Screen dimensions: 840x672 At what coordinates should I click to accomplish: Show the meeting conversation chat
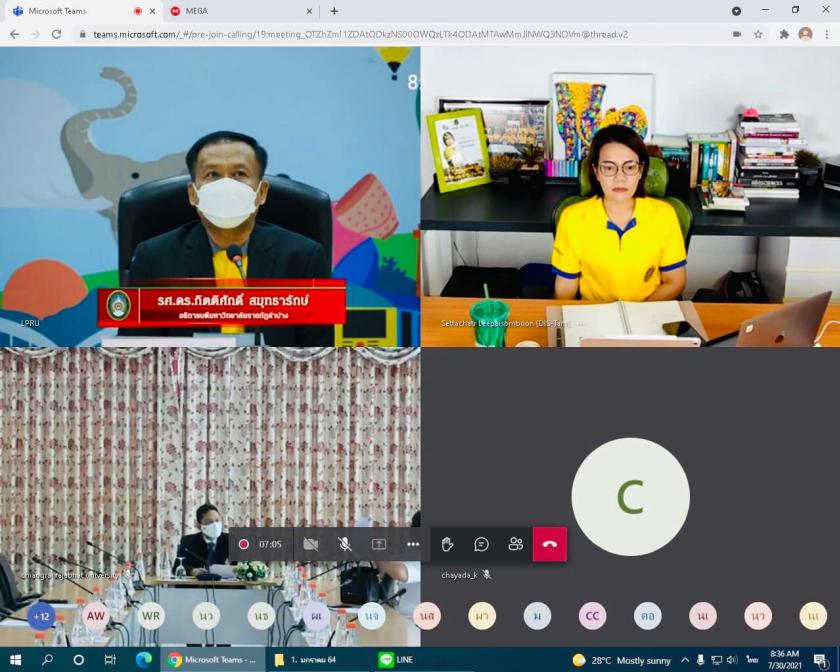[x=482, y=544]
